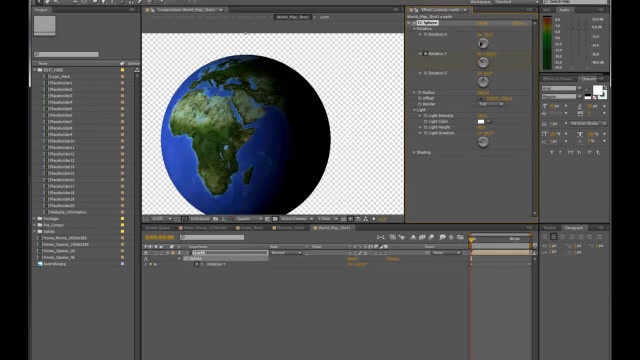640x360 pixels.
Task: Toggle stopwatch for Rotation Z
Action: coord(425,73)
